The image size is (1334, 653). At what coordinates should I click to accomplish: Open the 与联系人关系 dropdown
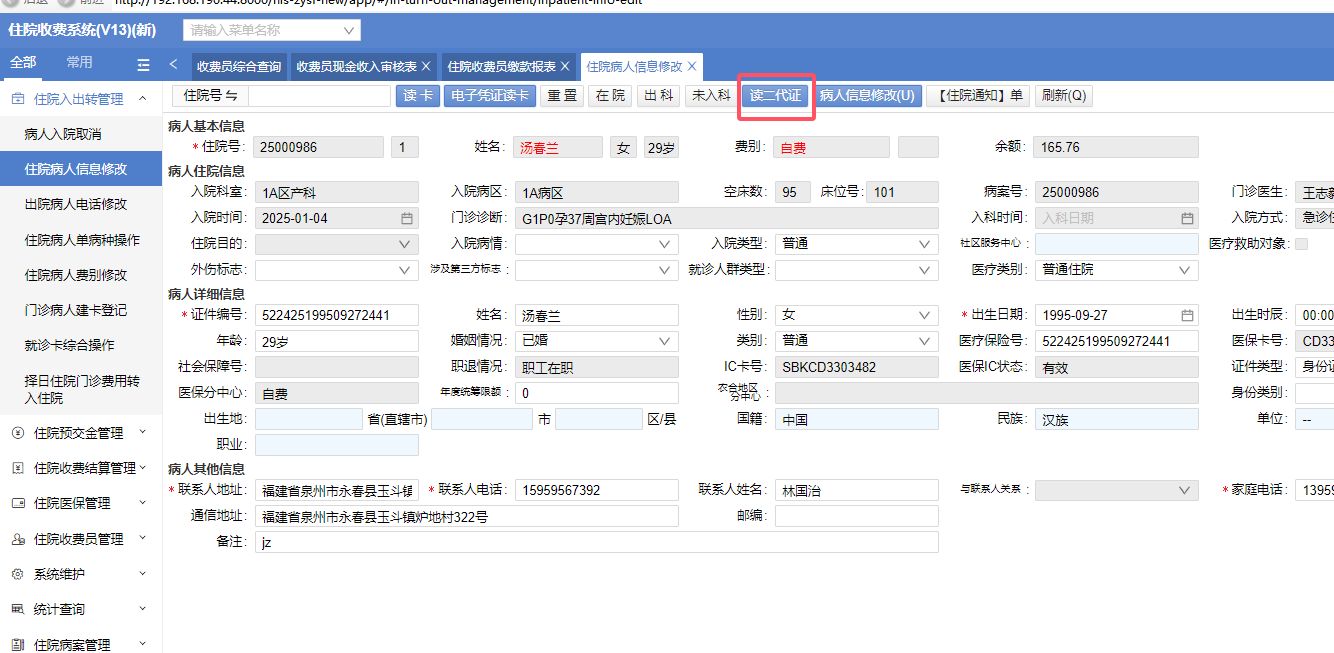click(x=1185, y=491)
